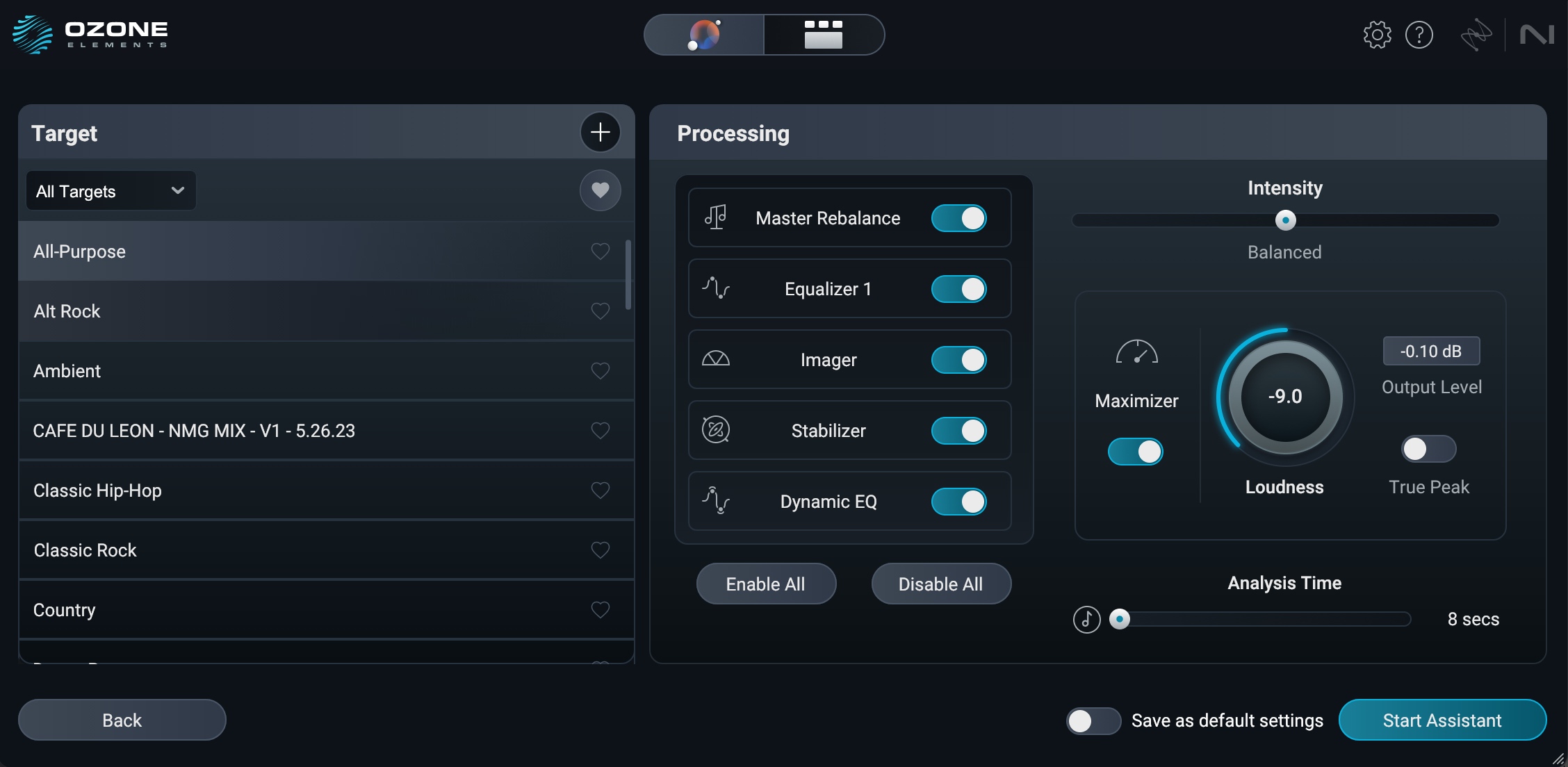Disable Master Rebalance toggle
This screenshot has height=767, width=1568.
[959, 218]
